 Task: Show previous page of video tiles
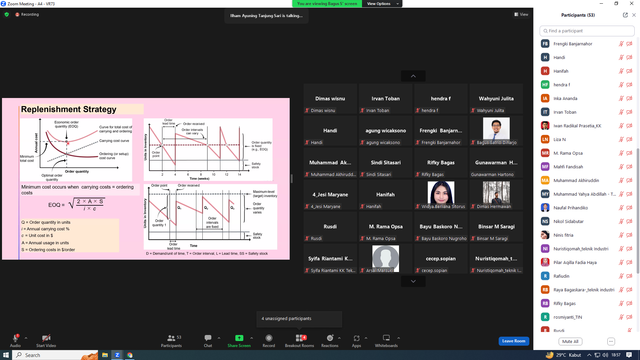(413, 76)
